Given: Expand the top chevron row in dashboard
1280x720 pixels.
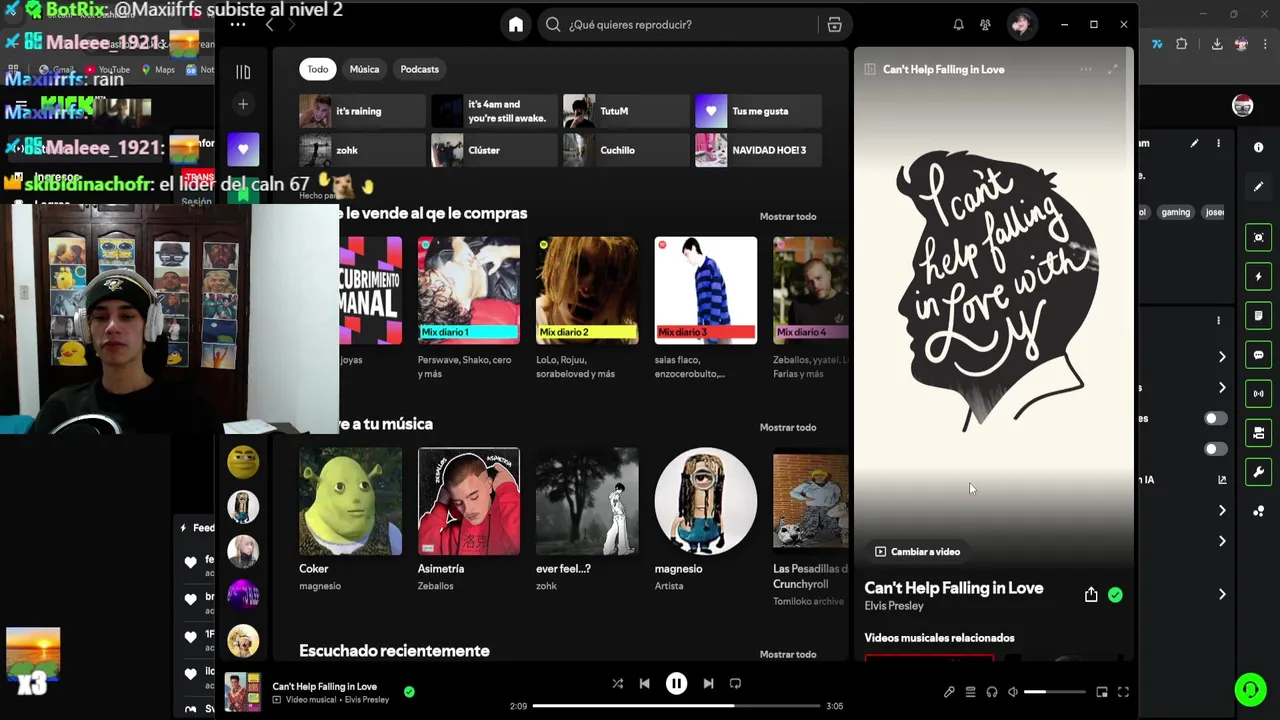Looking at the screenshot, I should tap(1222, 357).
